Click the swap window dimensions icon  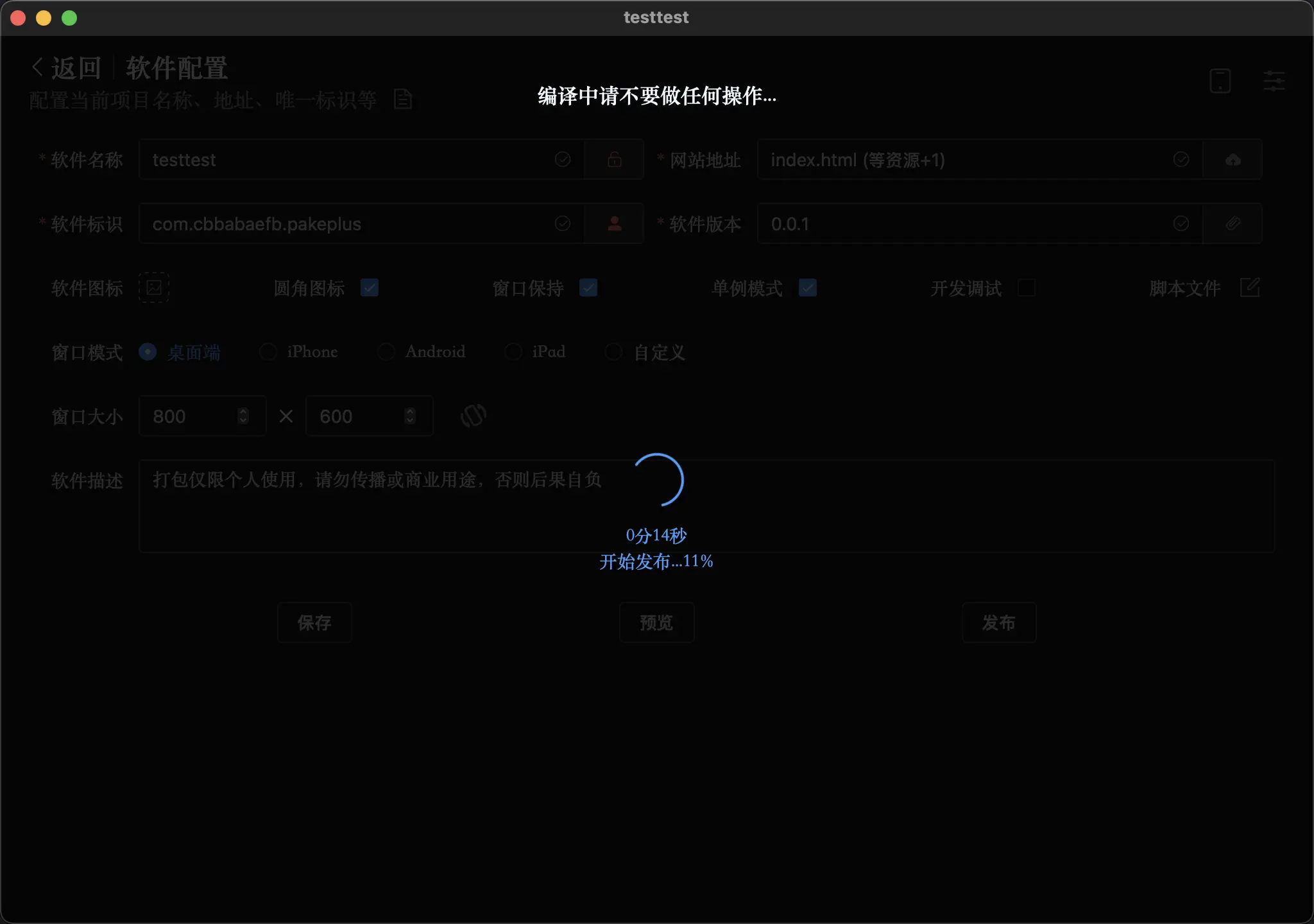tap(473, 416)
